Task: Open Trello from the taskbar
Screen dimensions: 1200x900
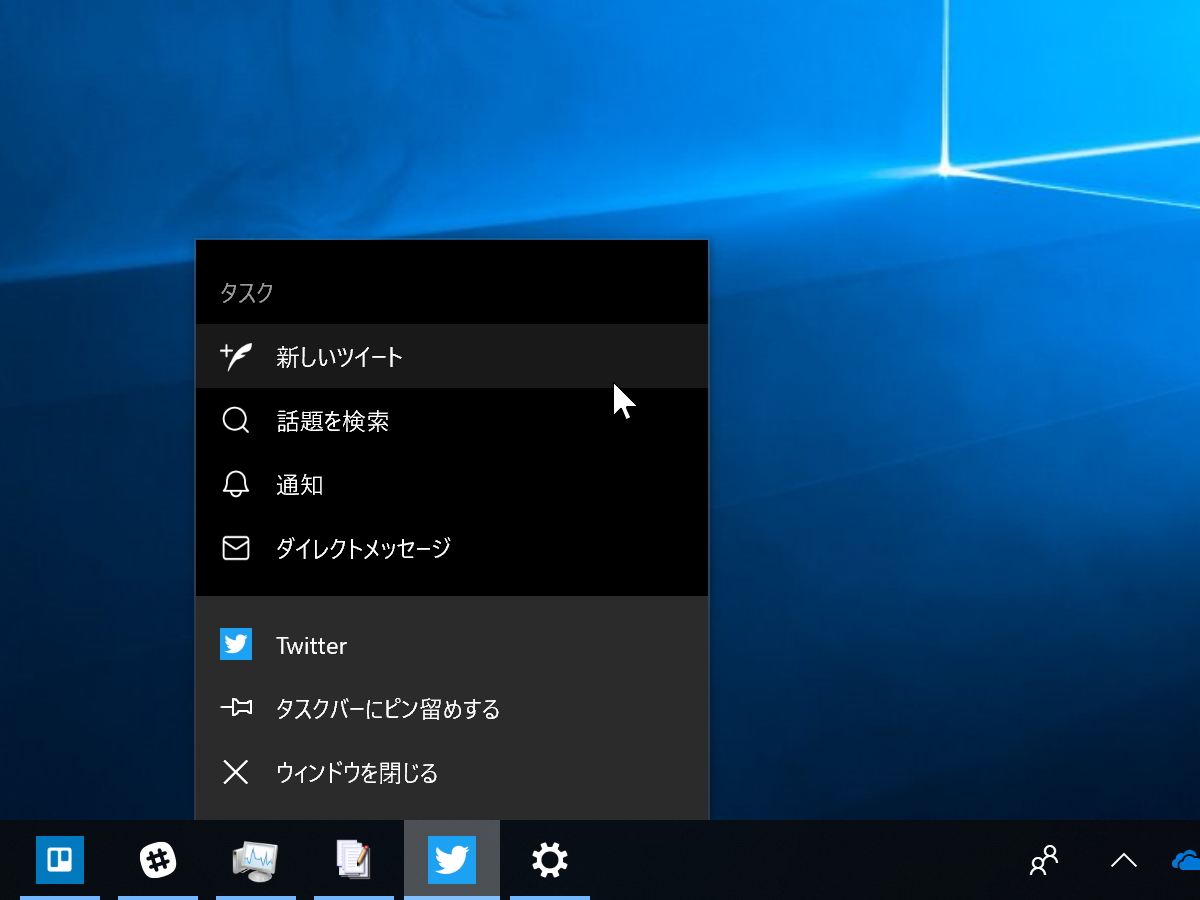Action: (60, 860)
